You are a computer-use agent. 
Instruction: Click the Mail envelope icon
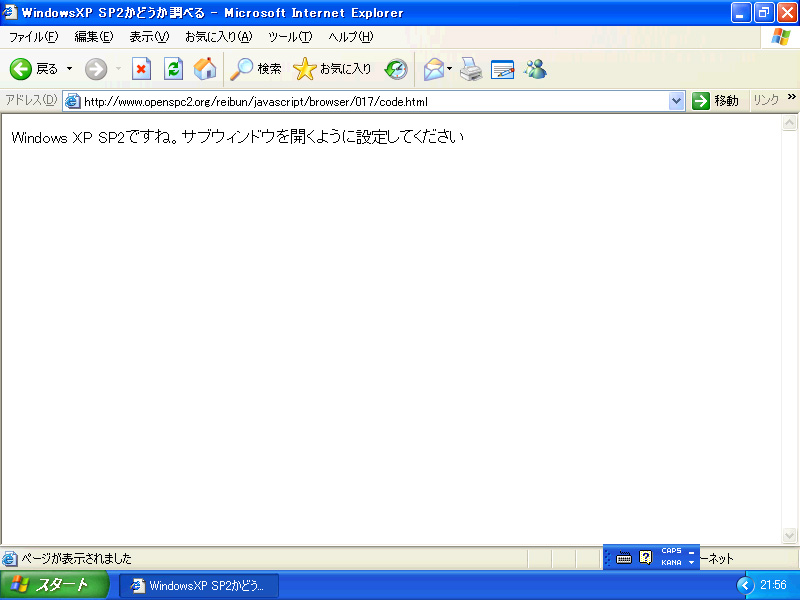(x=434, y=69)
